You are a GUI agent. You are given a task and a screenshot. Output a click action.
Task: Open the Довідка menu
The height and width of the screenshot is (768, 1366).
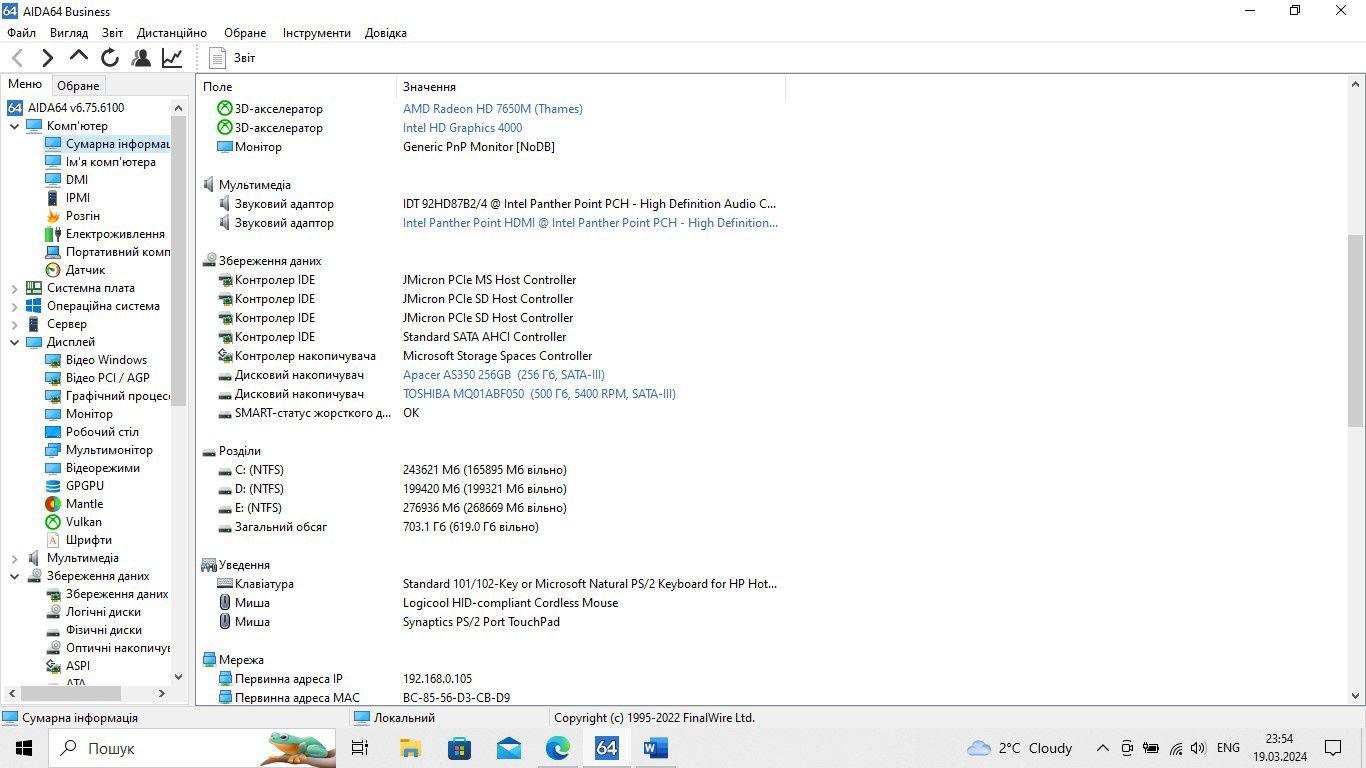(386, 33)
